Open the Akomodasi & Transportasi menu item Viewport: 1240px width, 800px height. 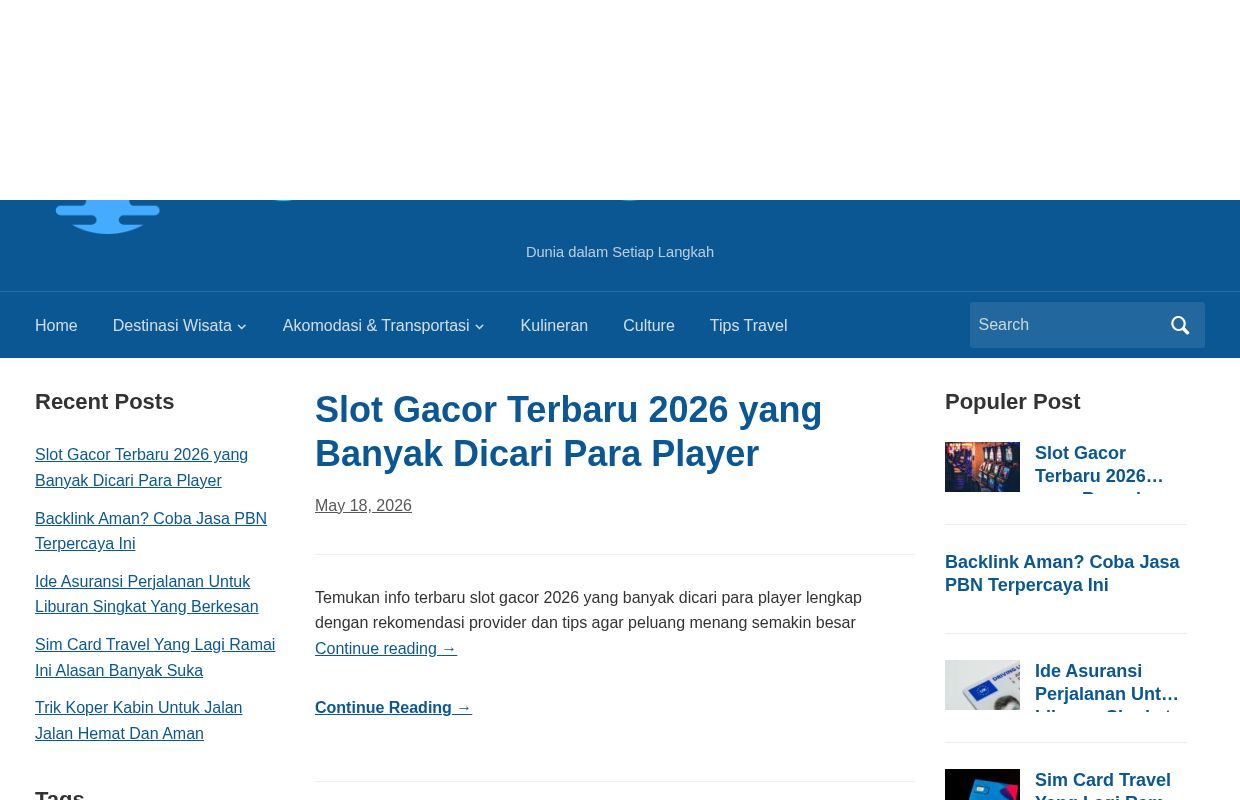point(375,325)
